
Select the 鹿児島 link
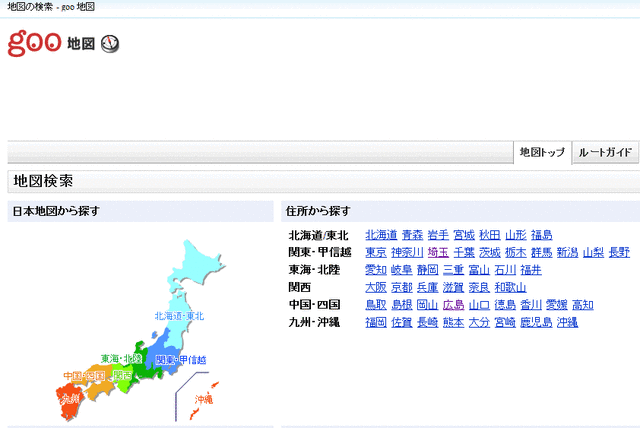coord(536,322)
